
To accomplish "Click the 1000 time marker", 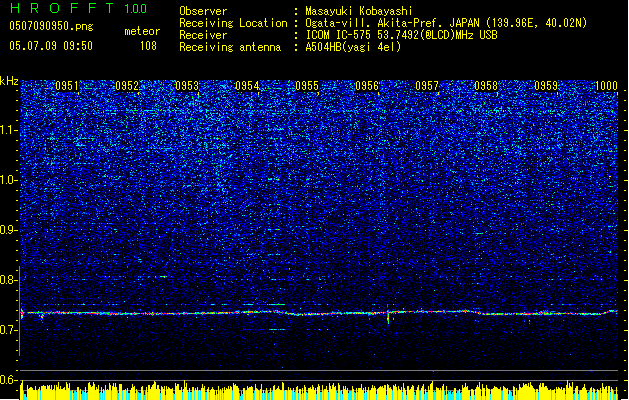I will click(606, 86).
